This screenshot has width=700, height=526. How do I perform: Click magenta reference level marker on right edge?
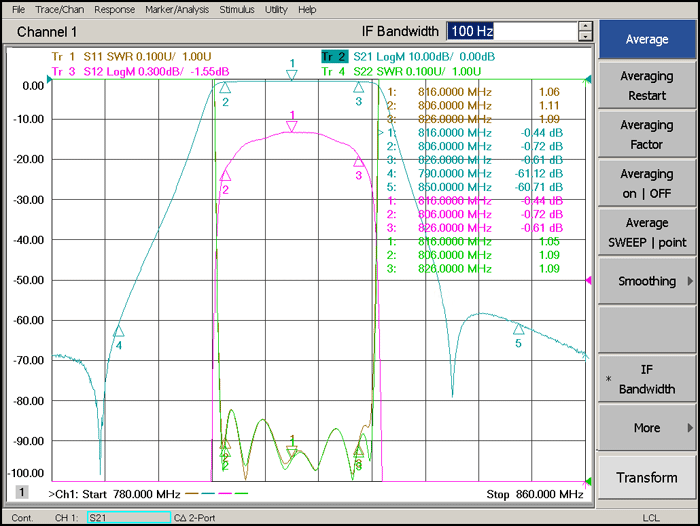(x=588, y=280)
